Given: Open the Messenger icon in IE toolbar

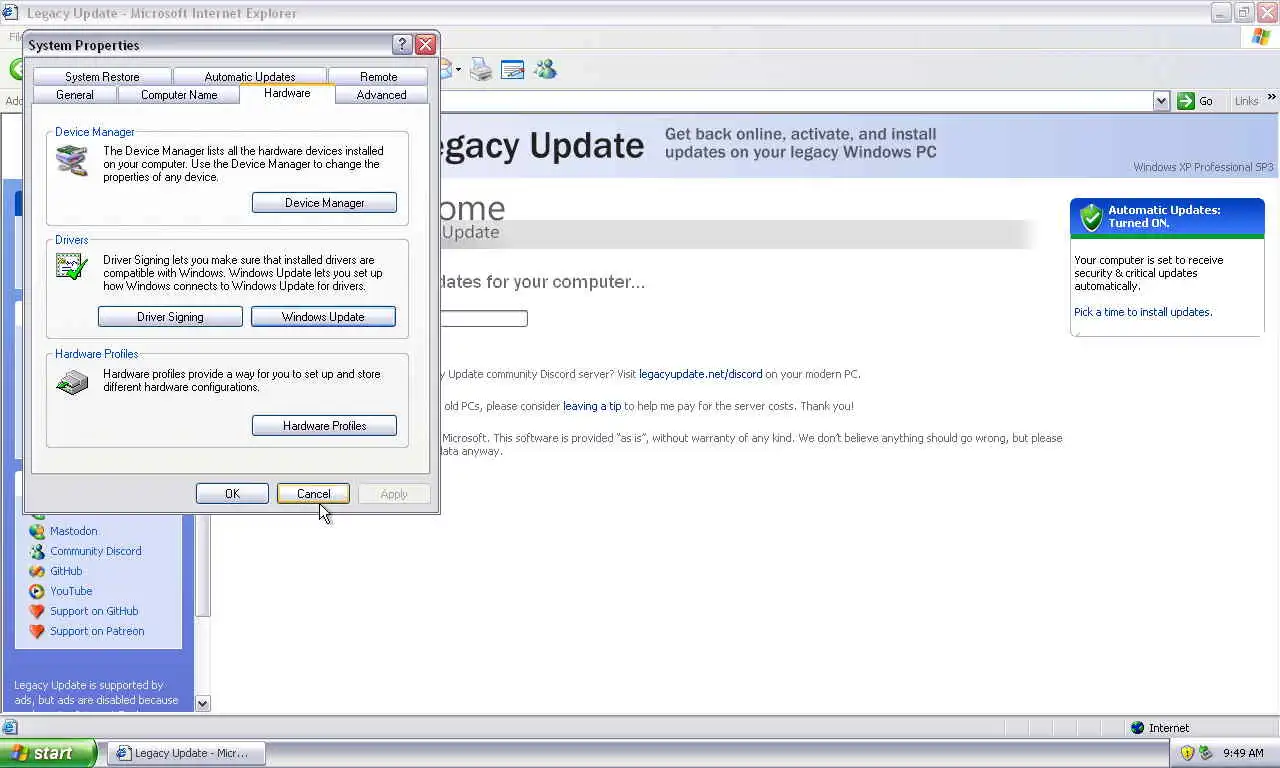Looking at the screenshot, I should pos(544,69).
